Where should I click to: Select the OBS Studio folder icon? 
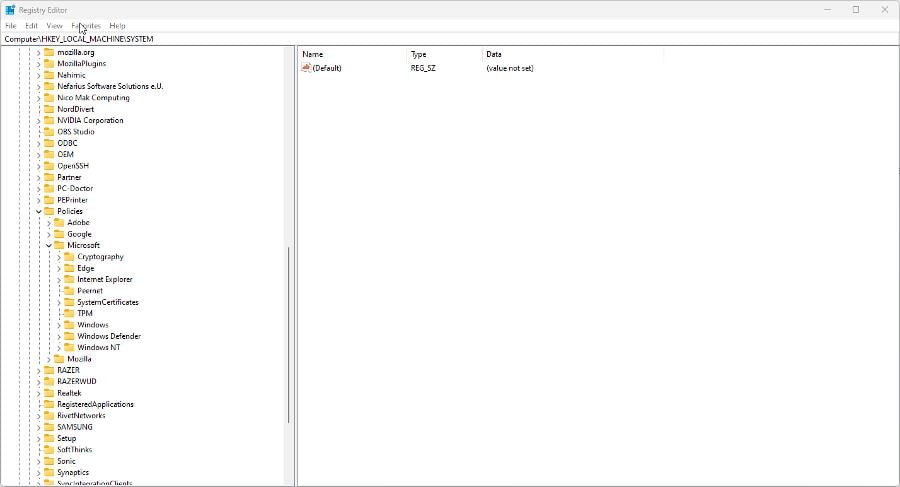(49, 132)
